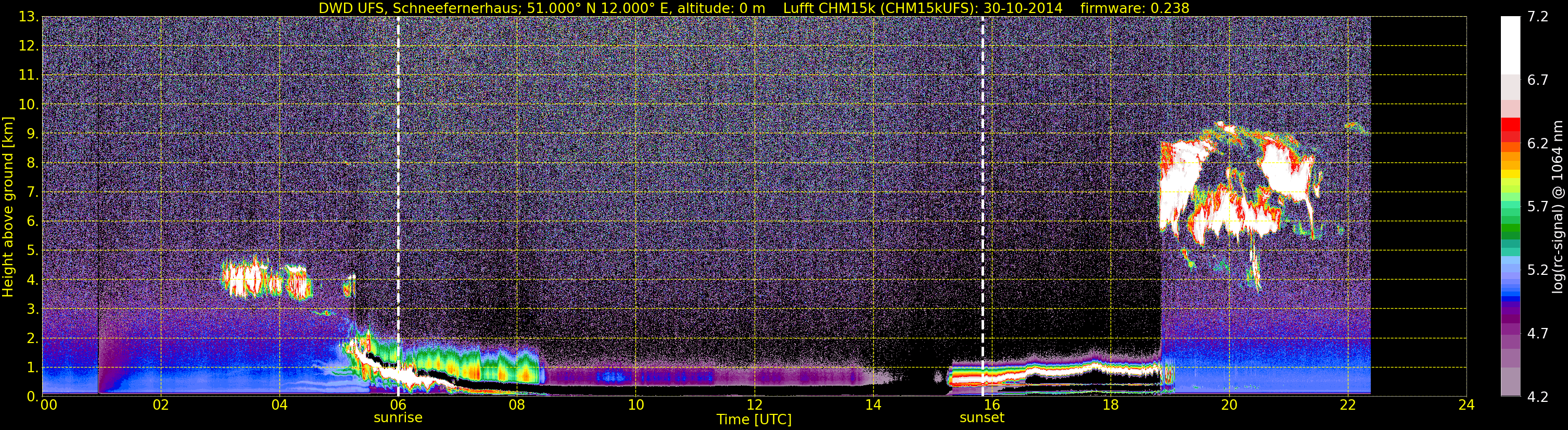Screen dimensions: 1568x430
Task: Click the y-axis tick label '5.'
Action: point(32,251)
